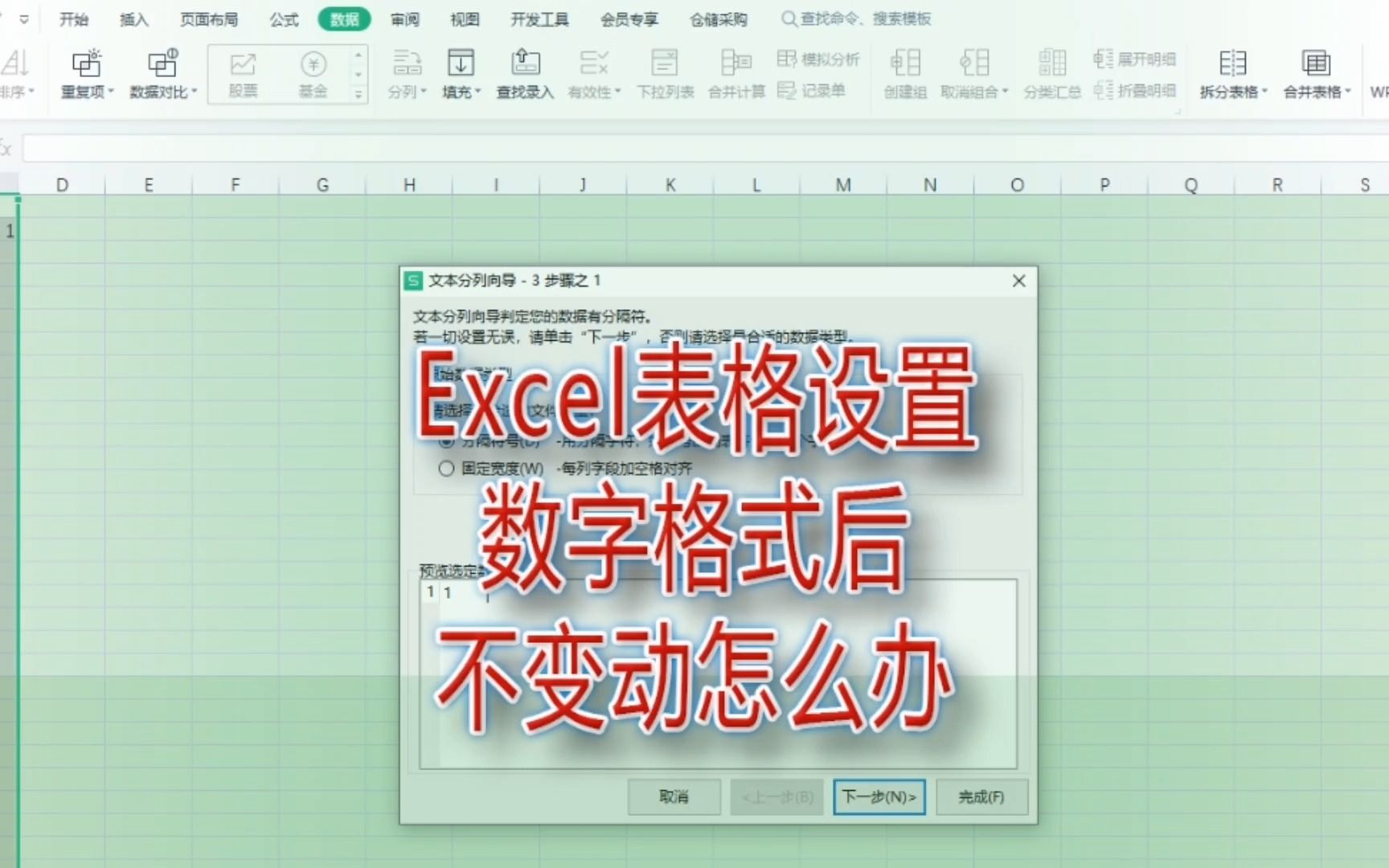This screenshot has width=1389, height=868.
Task: Select column header Q
Action: click(x=1191, y=185)
